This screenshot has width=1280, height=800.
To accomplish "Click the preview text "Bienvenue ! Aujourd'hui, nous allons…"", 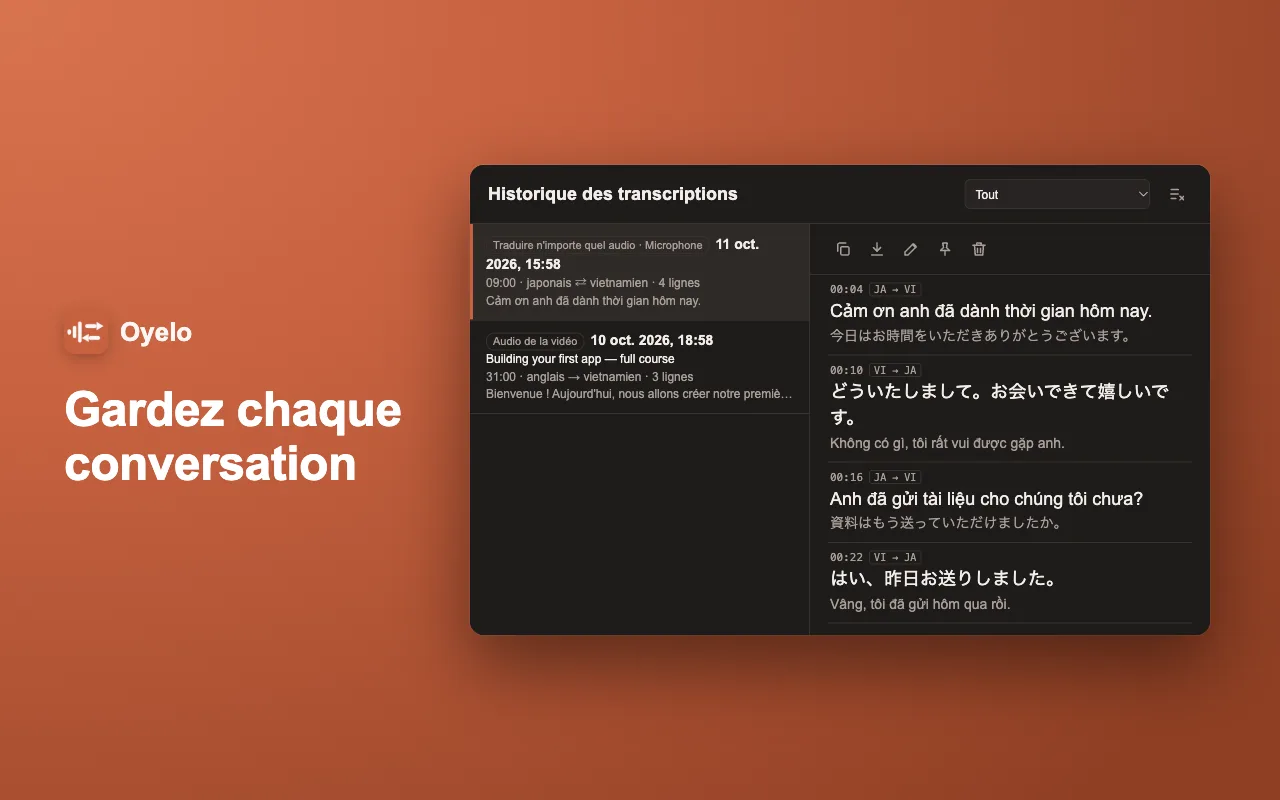I will [x=639, y=394].
